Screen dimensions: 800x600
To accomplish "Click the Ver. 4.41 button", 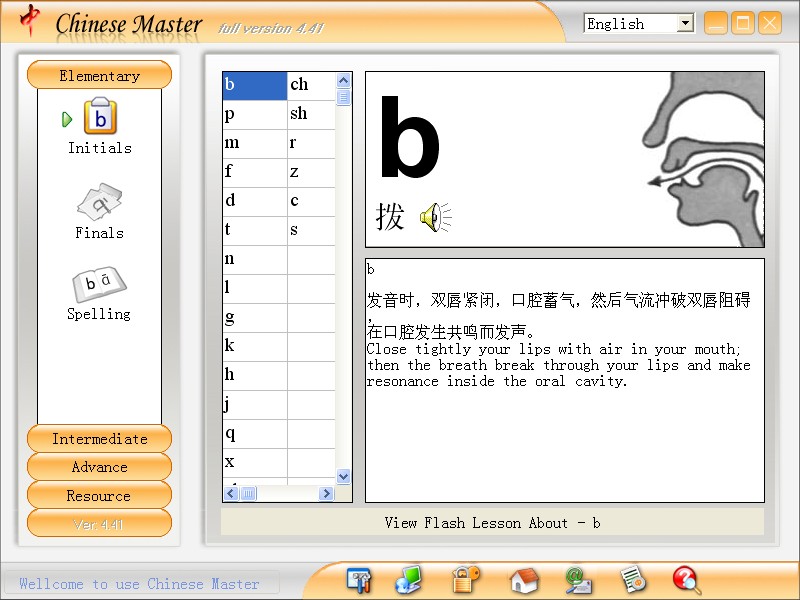I will 99,524.
